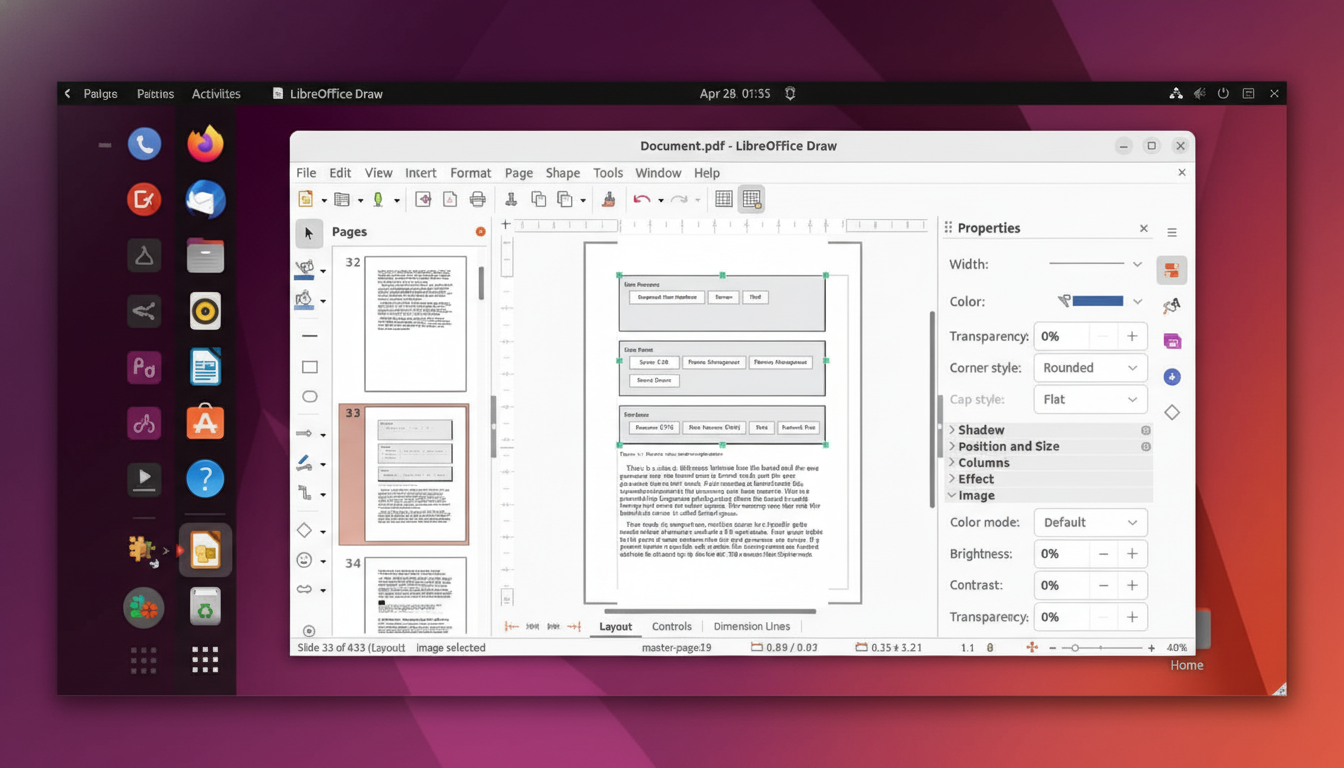This screenshot has height=768, width=1344.
Task: Toggle the Display Grid icon
Action: coord(722,198)
